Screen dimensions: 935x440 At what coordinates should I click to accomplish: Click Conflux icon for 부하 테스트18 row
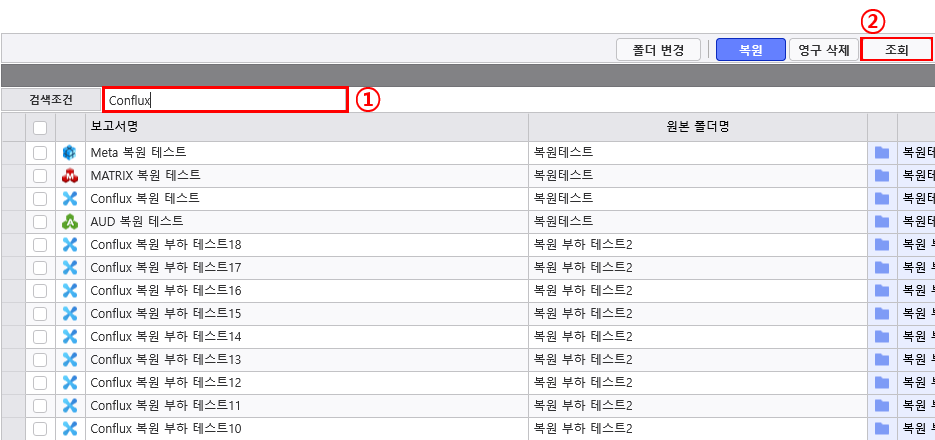(70, 244)
